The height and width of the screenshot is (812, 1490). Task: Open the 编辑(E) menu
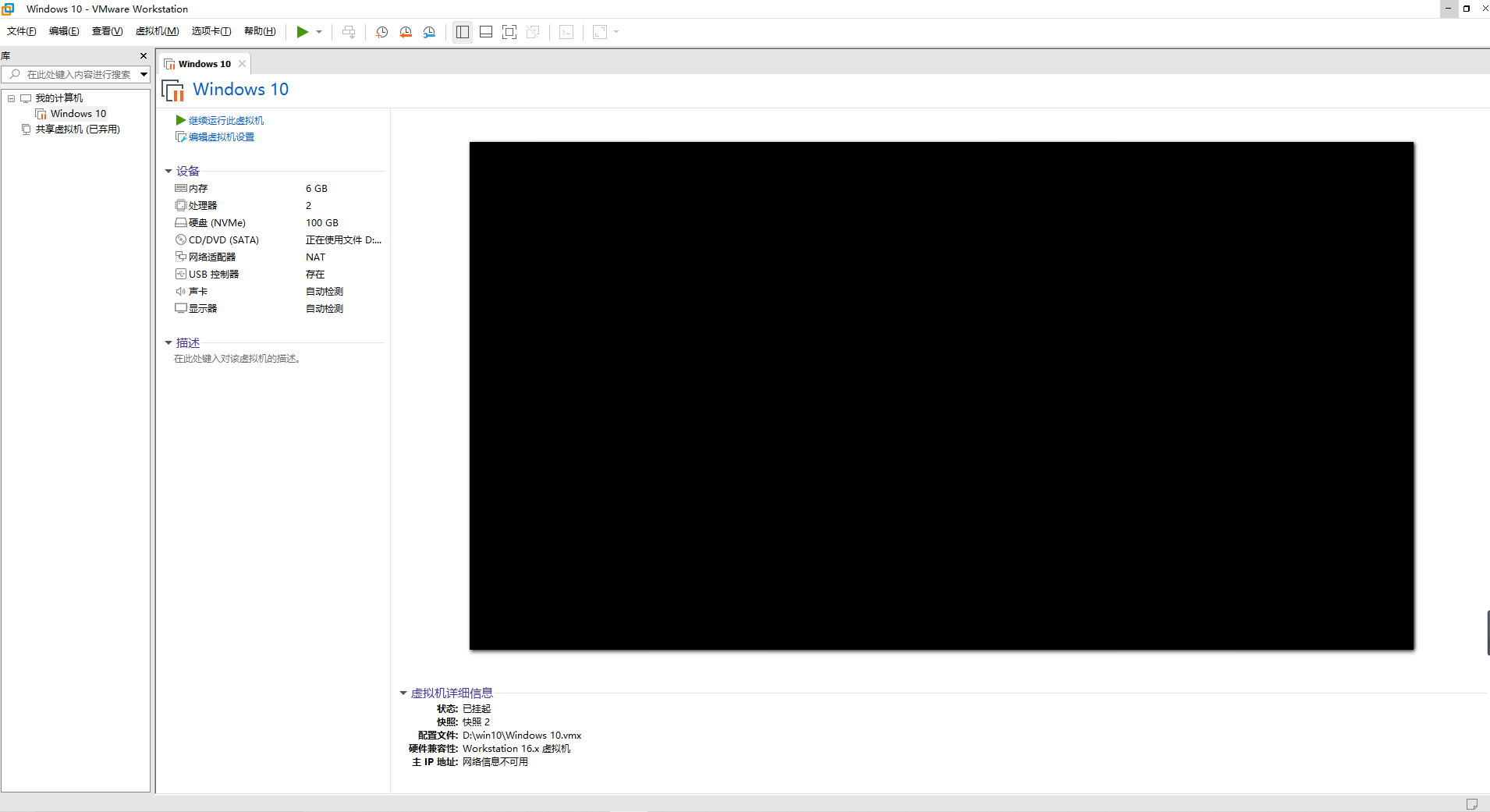[64, 31]
